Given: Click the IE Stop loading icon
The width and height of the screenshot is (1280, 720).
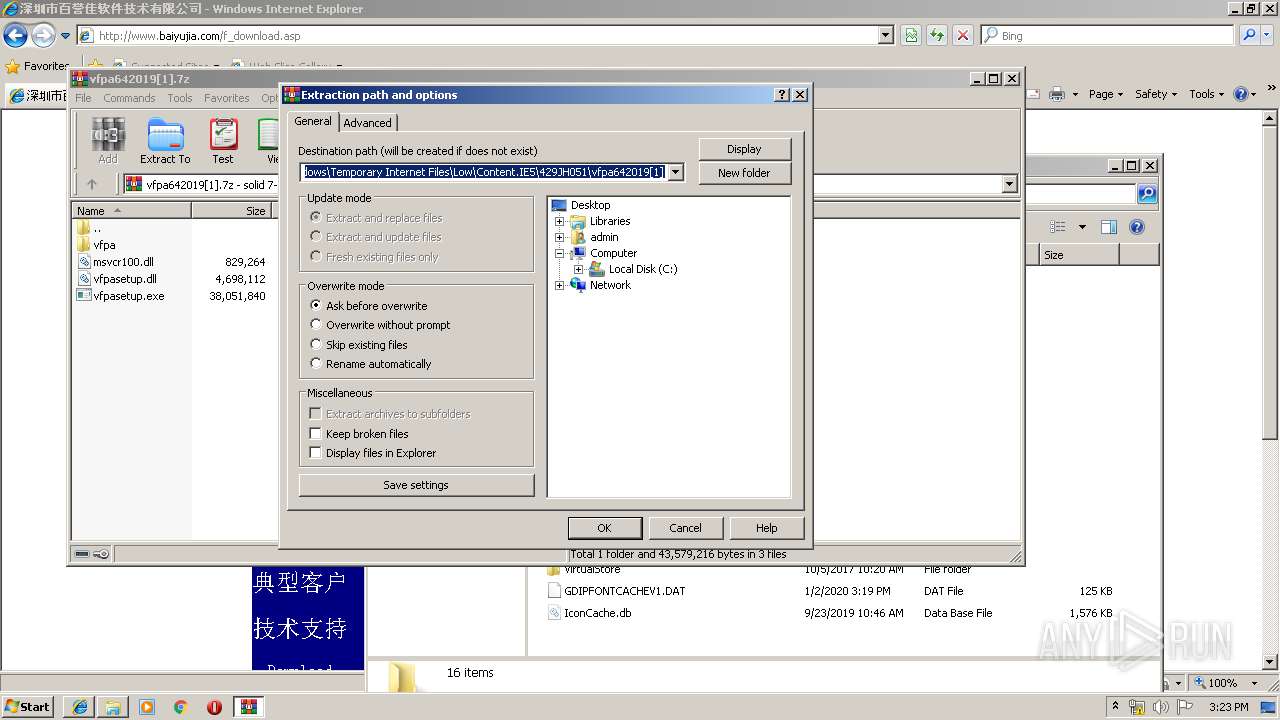Looking at the screenshot, I should click(x=962, y=35).
